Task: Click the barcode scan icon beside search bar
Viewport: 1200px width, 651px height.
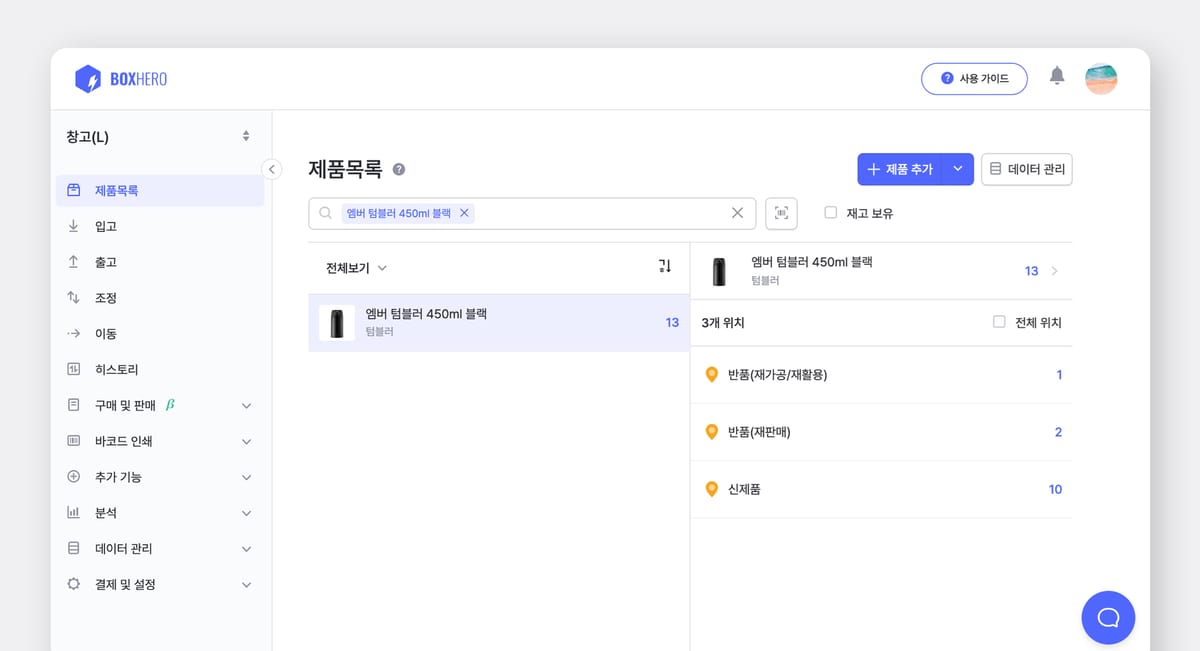Action: [781, 212]
